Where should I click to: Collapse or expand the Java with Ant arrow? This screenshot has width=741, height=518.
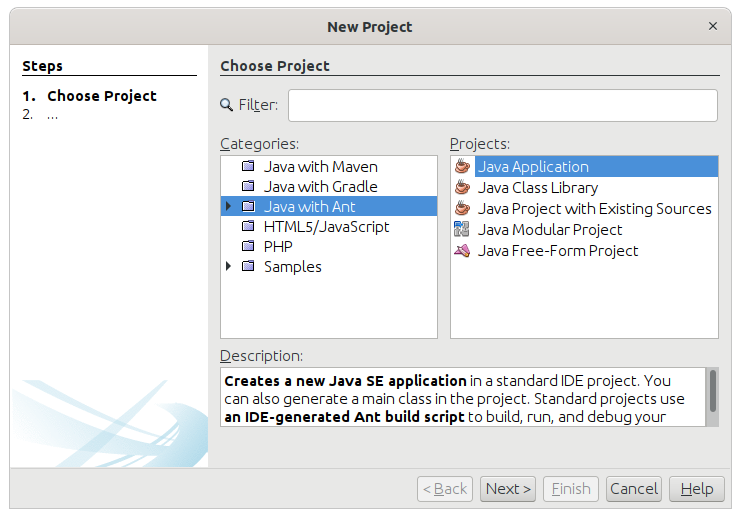[x=229, y=206]
